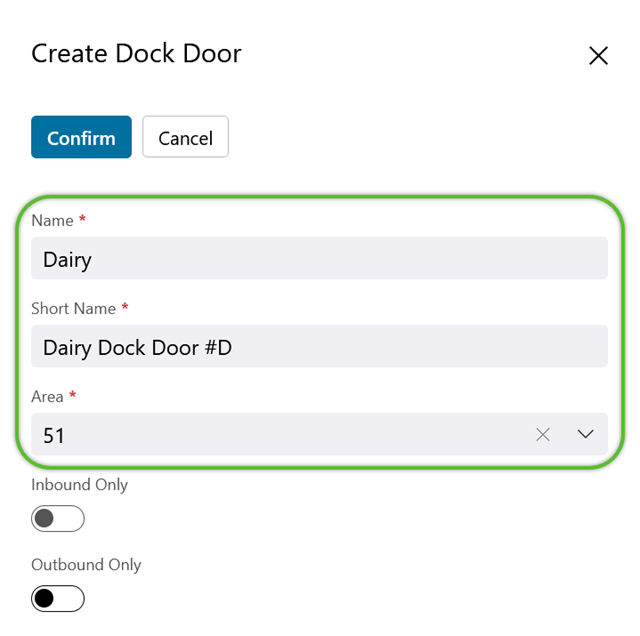Clear the Area selection with X icon
Viewport: 640px width, 636px height.
coord(542,434)
